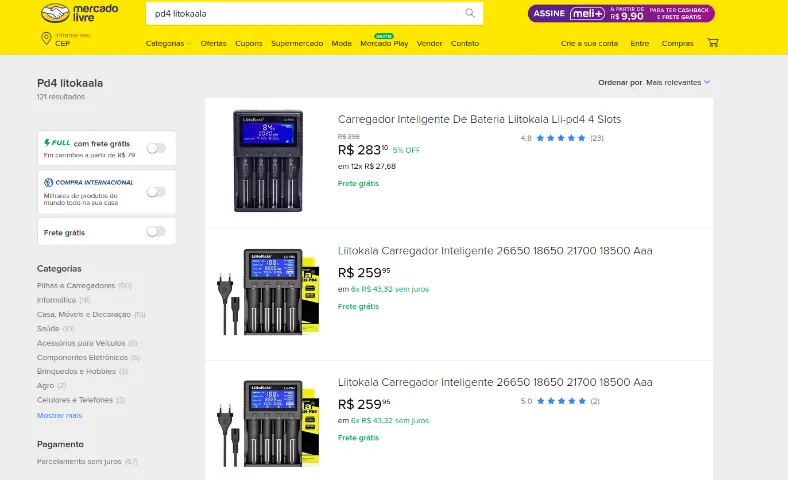
Task: Toggle FULL com frete grátis switch
Action: coord(156,148)
